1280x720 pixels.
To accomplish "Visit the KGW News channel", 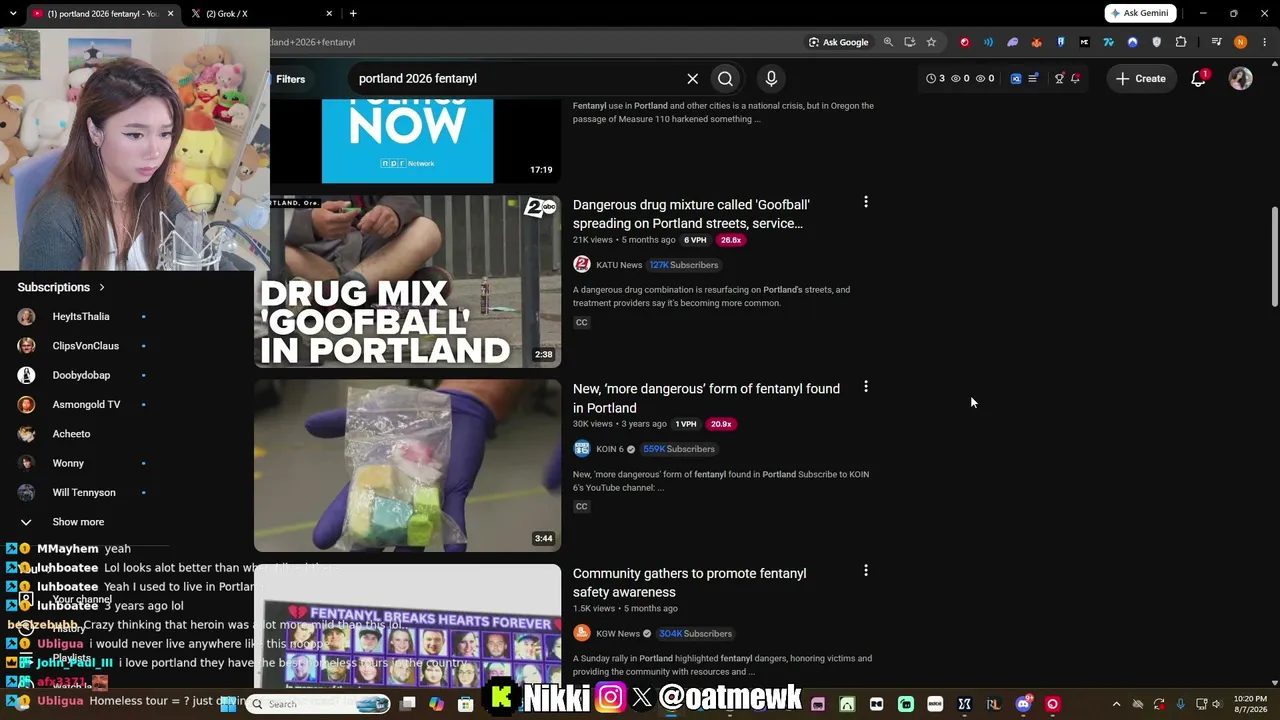I will 618,633.
